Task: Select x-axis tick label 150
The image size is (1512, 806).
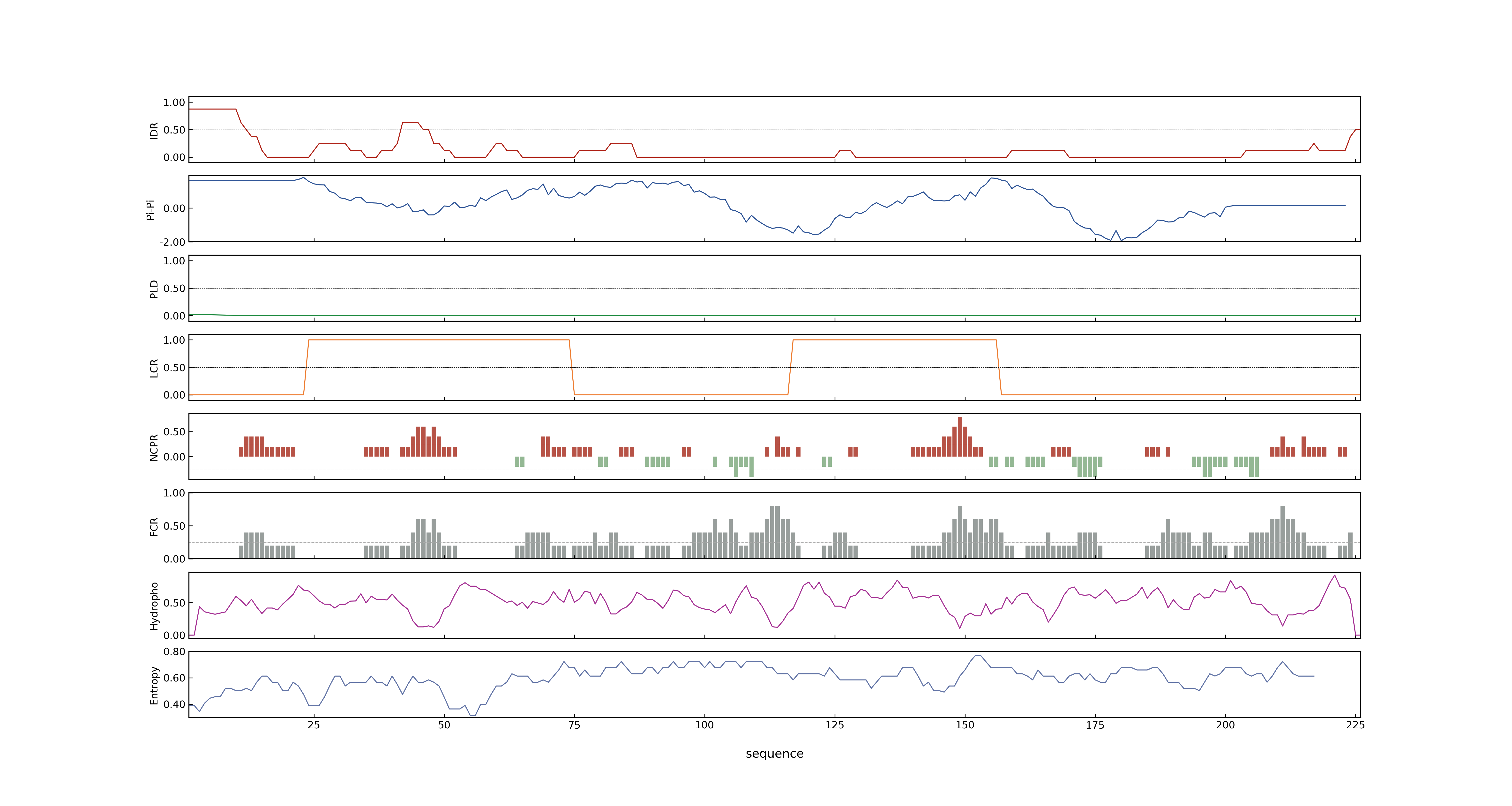Action: coord(965,725)
